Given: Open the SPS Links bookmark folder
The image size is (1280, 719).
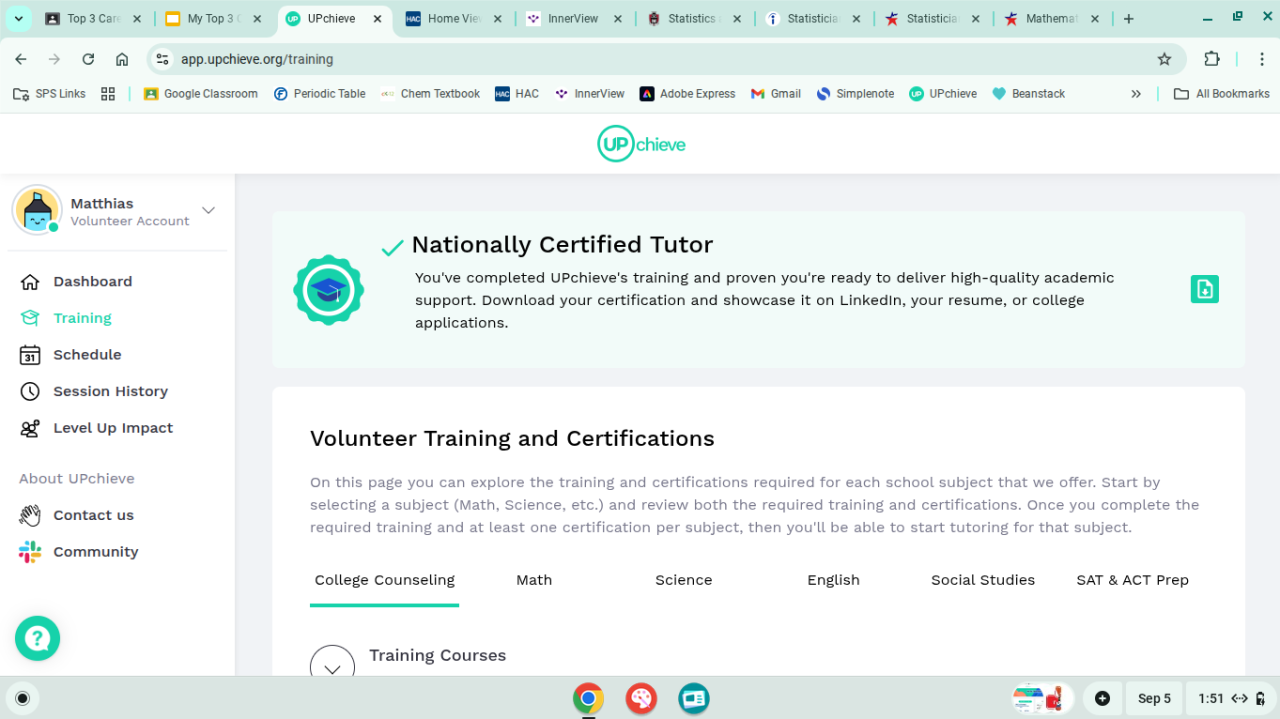Looking at the screenshot, I should (x=50, y=94).
